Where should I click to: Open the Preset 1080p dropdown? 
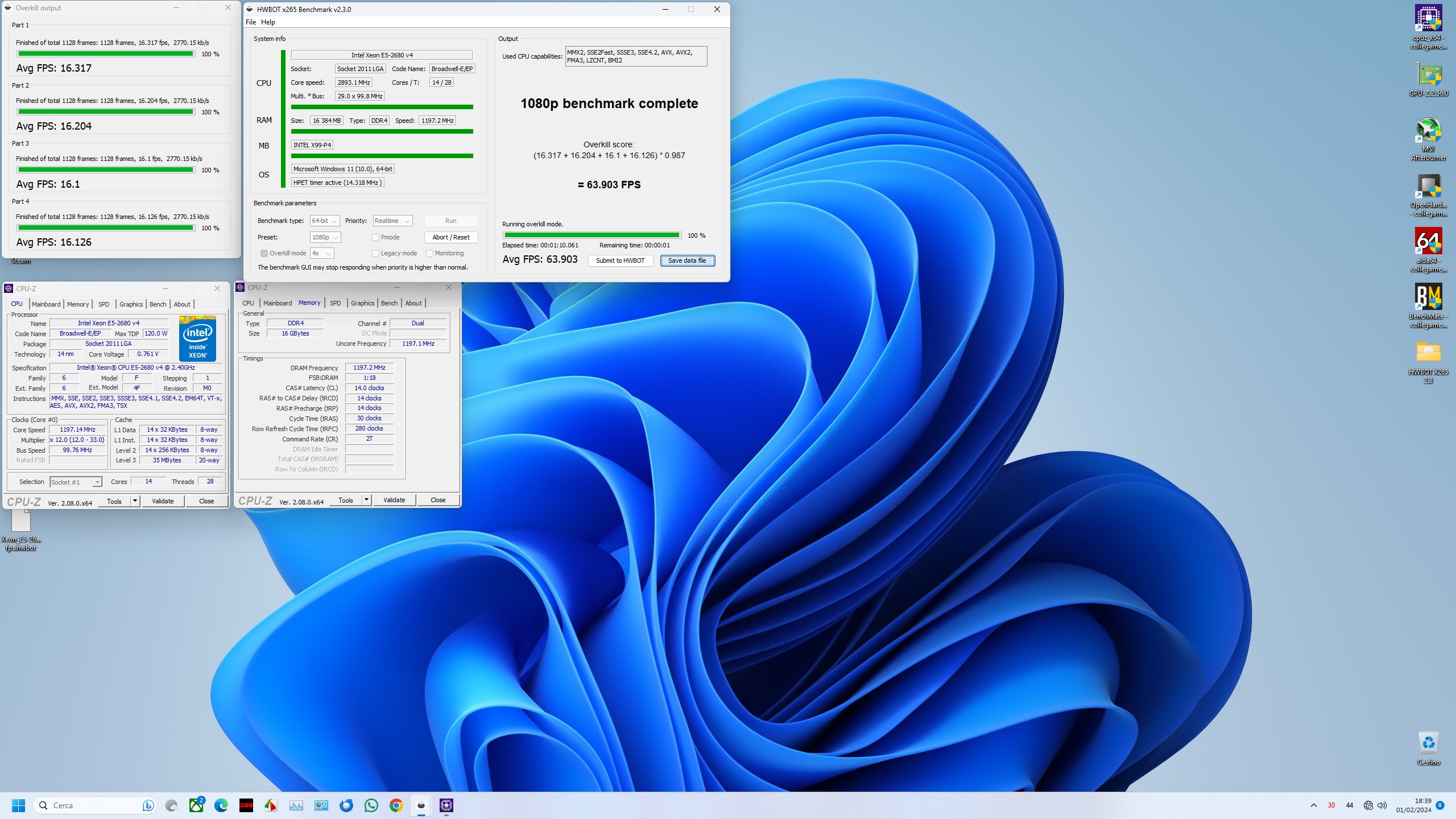click(325, 237)
